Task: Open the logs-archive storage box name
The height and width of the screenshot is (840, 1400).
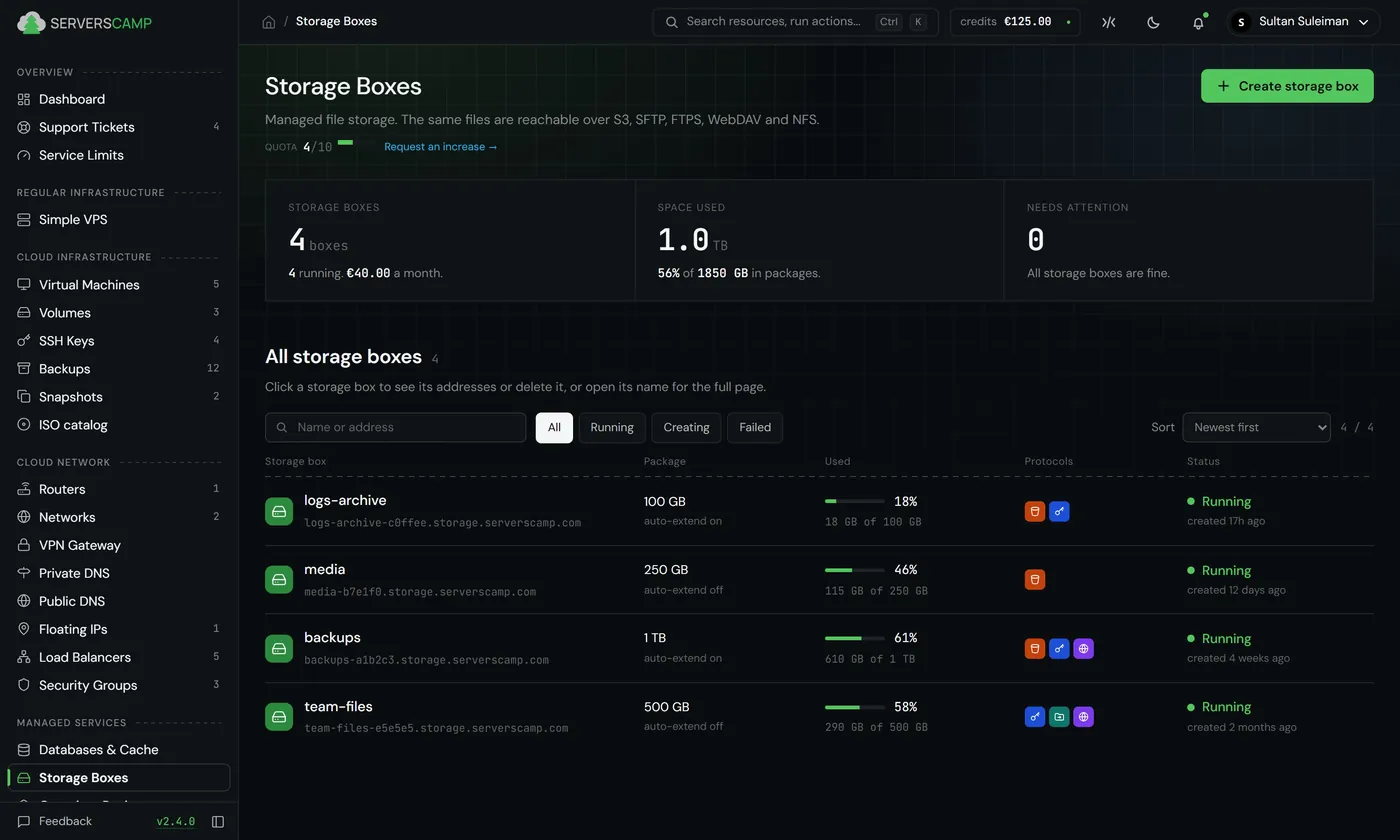Action: coord(345,500)
